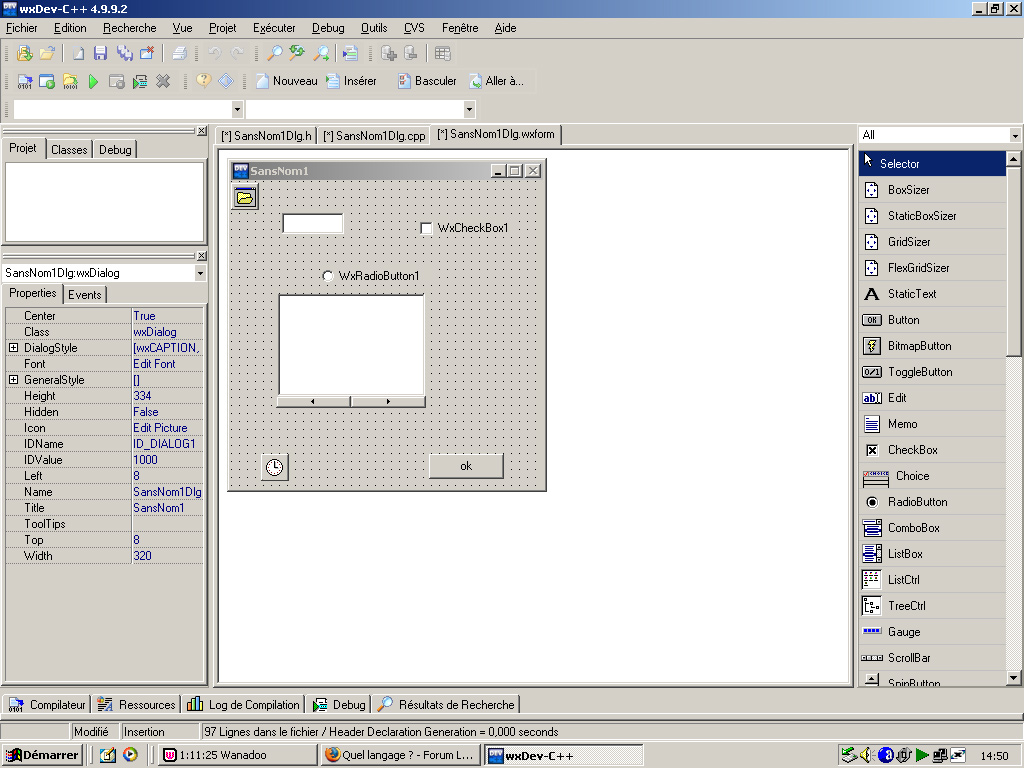
Task: Select the clock timer component on form
Action: coord(275,467)
